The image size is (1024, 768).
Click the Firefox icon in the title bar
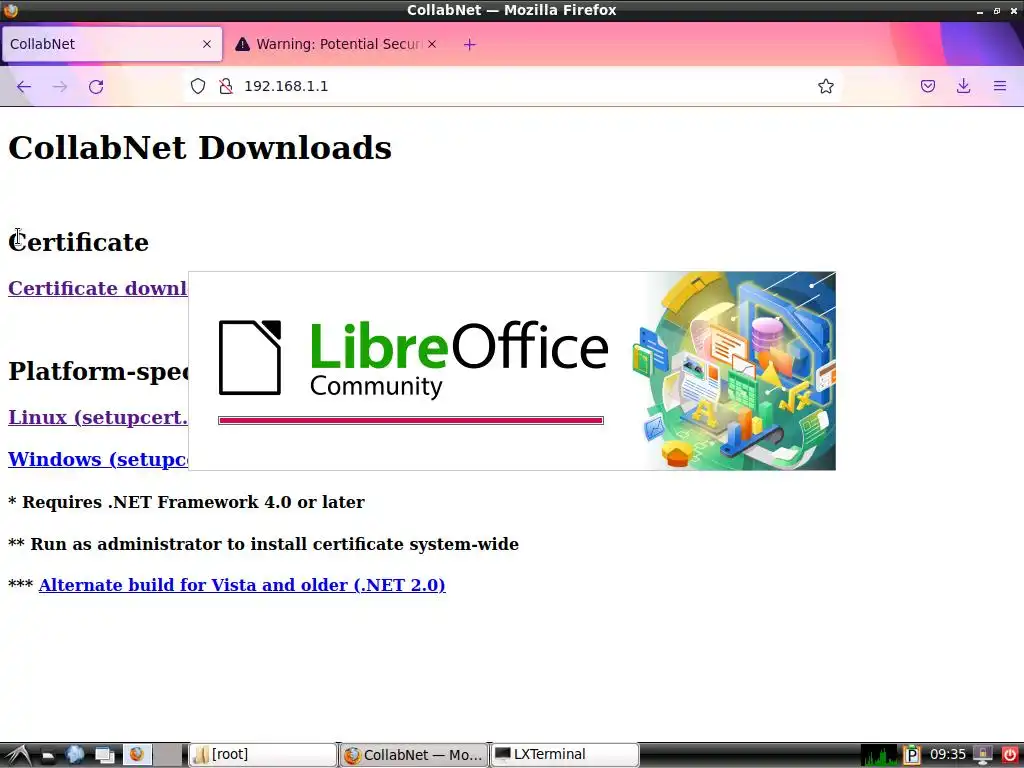tap(10, 10)
